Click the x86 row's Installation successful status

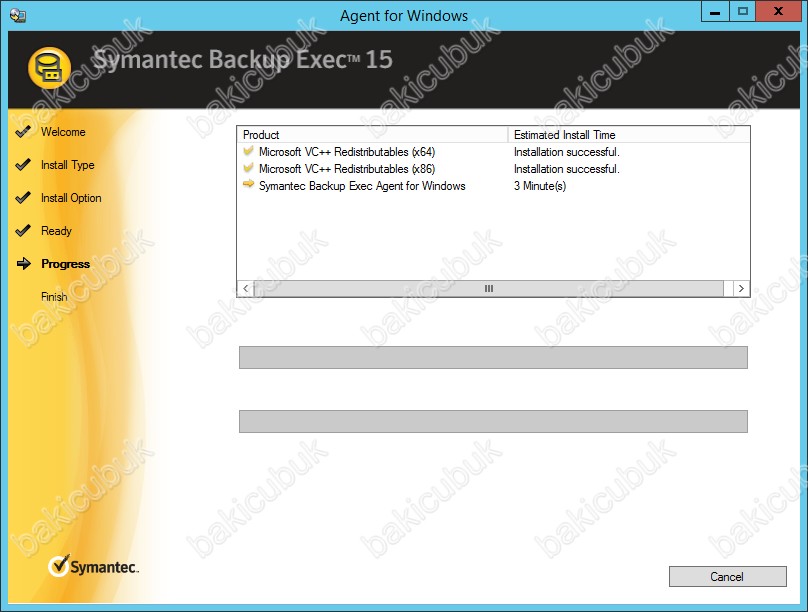(x=567, y=169)
